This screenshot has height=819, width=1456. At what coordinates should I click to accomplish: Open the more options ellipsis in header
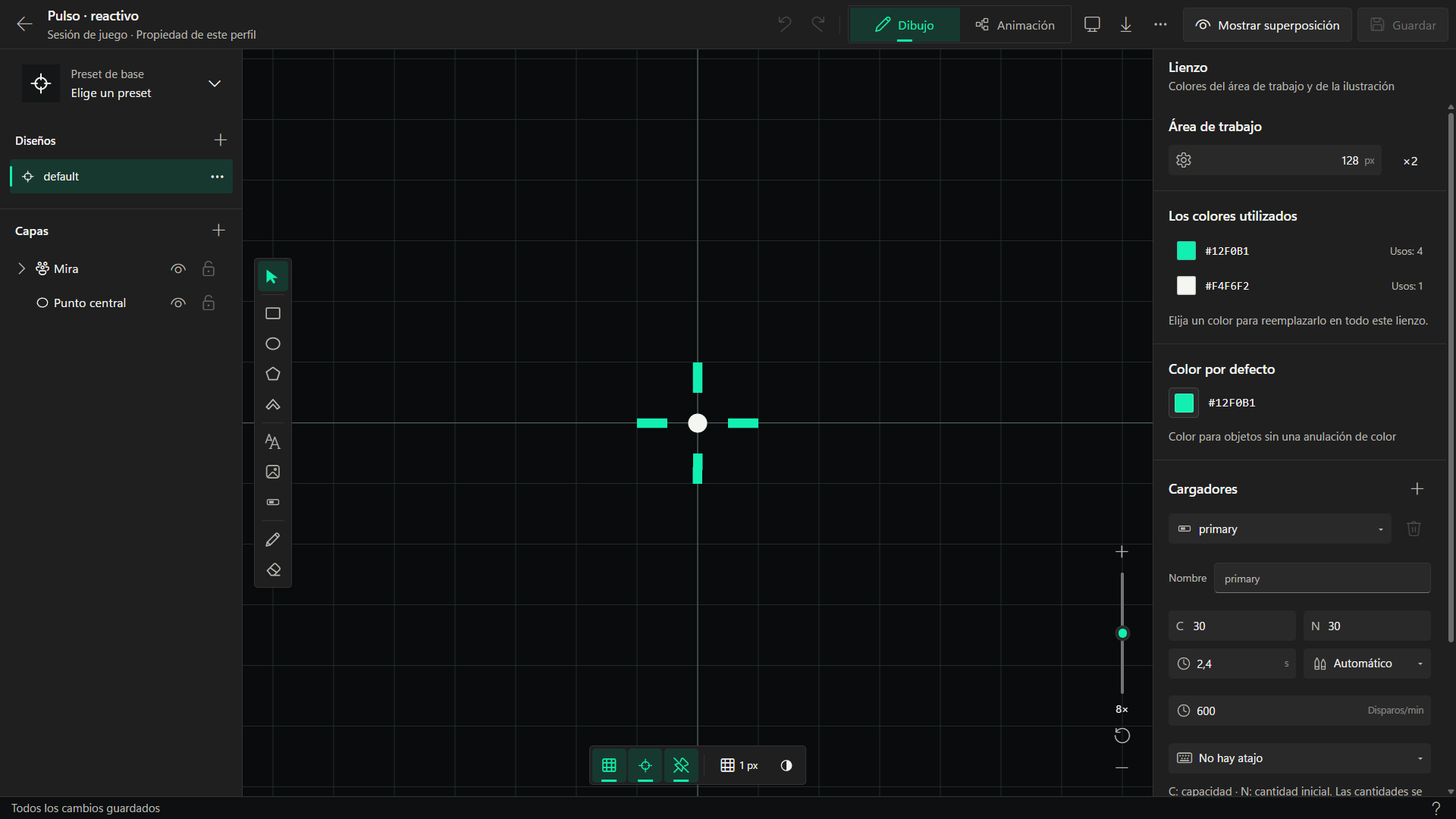point(1160,24)
